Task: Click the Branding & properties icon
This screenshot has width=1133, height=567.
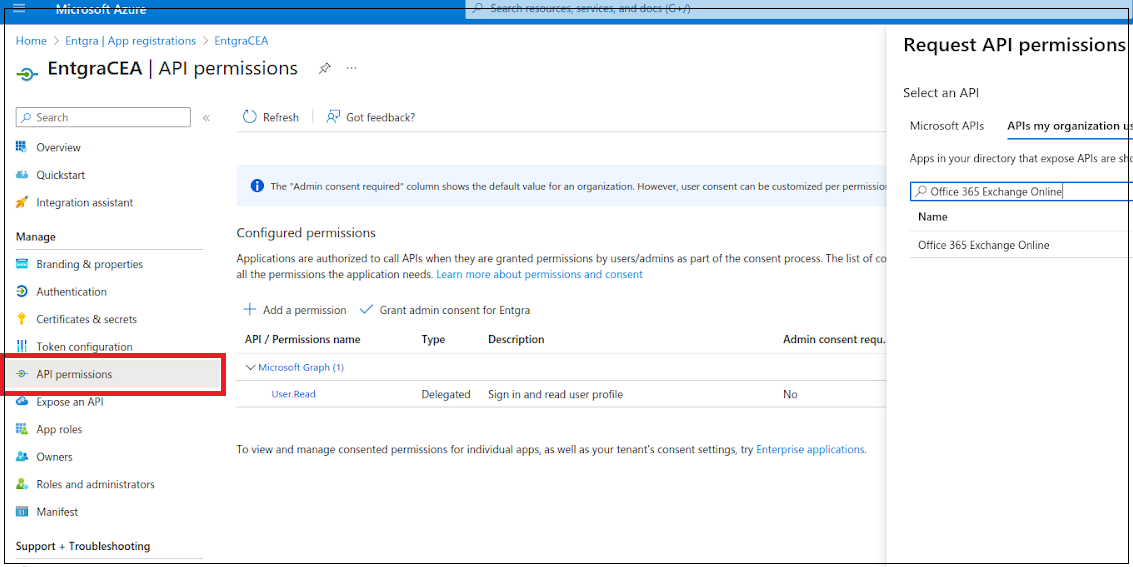Action: pyautogui.click(x=22, y=264)
